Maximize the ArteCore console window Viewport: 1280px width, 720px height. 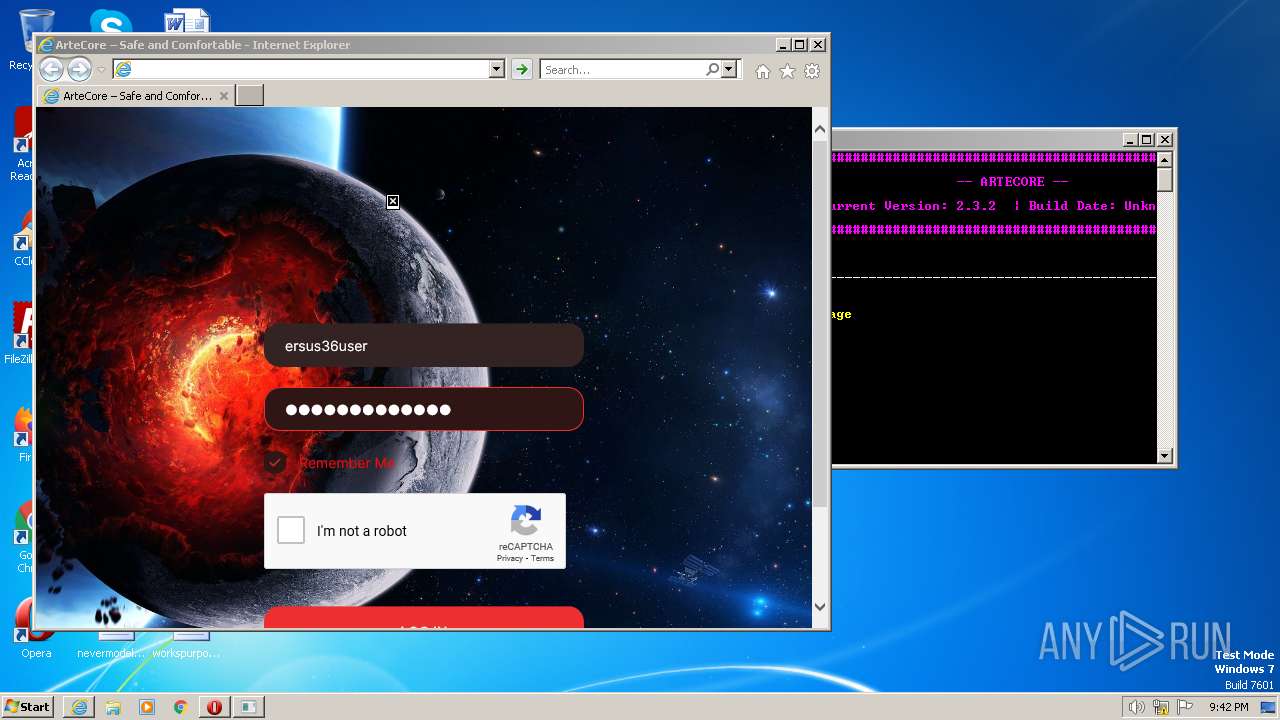[x=1147, y=140]
